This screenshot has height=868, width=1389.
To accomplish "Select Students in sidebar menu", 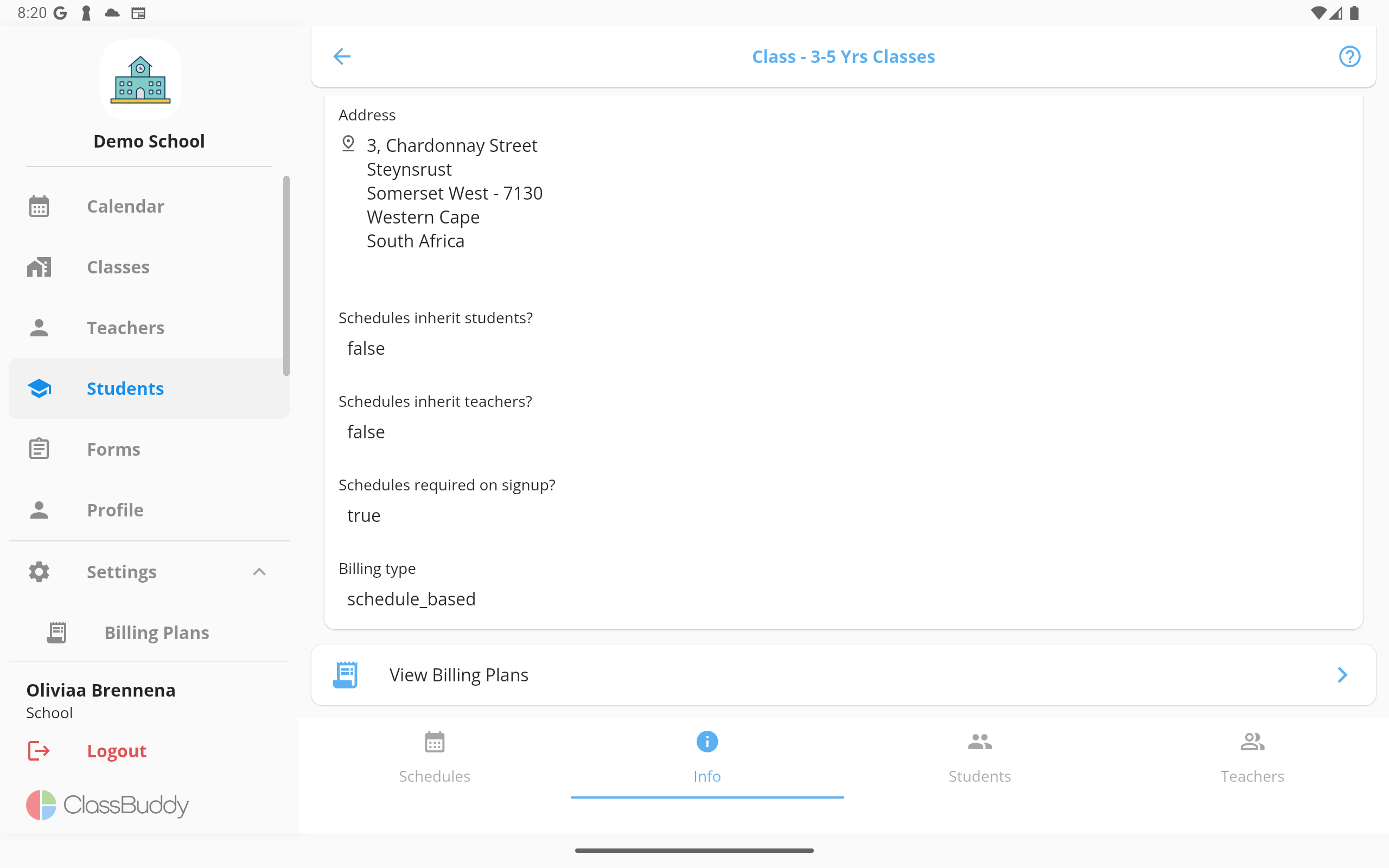I will (149, 388).
